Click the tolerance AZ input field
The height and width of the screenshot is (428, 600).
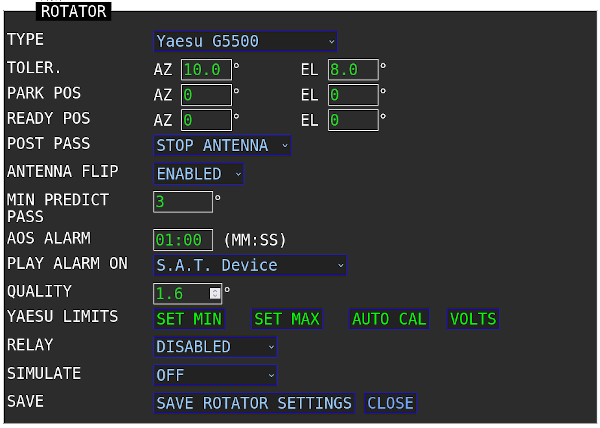tap(205, 70)
